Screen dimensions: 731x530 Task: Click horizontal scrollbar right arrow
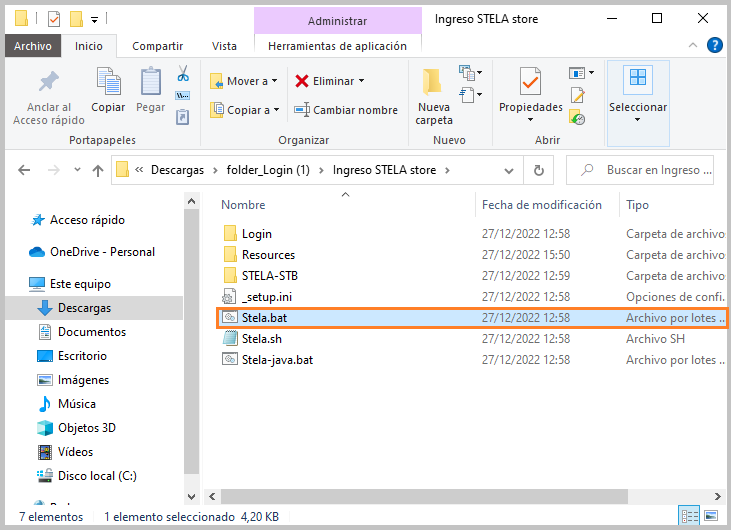[718, 496]
